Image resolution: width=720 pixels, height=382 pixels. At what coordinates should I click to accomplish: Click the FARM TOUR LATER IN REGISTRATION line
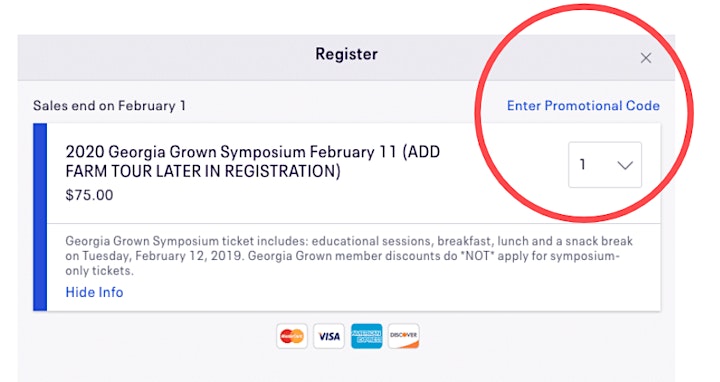[203, 171]
